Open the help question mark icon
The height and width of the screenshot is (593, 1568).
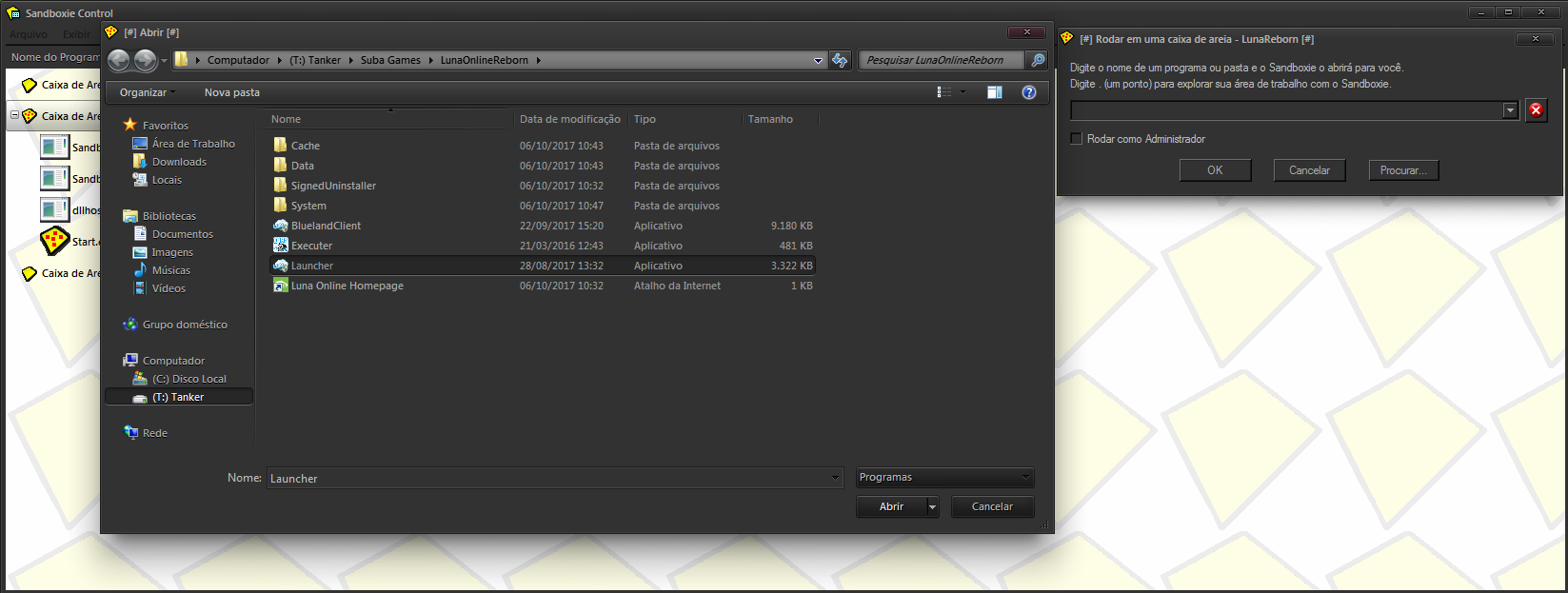(1028, 92)
